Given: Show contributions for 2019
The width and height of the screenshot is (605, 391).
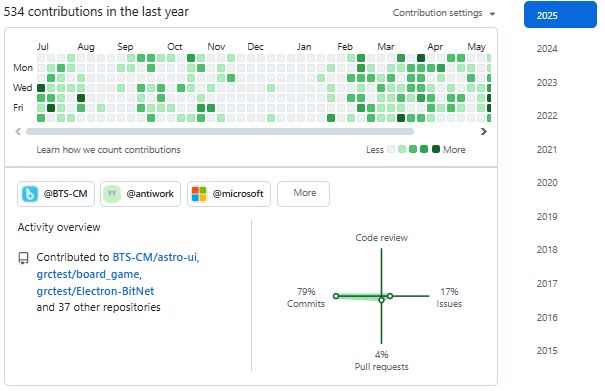Looking at the screenshot, I should tap(547, 217).
